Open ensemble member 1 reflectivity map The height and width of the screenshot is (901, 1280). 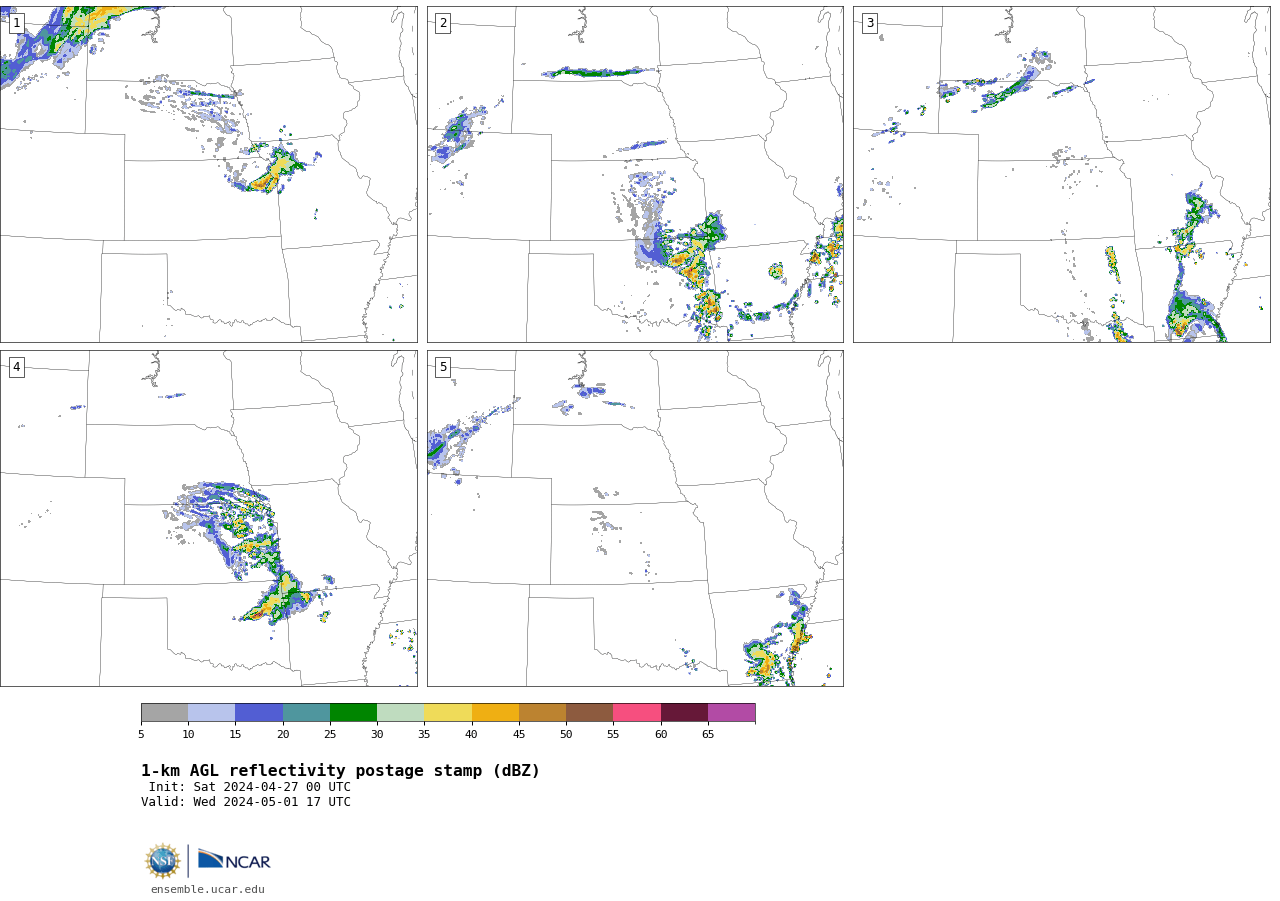click(208, 174)
